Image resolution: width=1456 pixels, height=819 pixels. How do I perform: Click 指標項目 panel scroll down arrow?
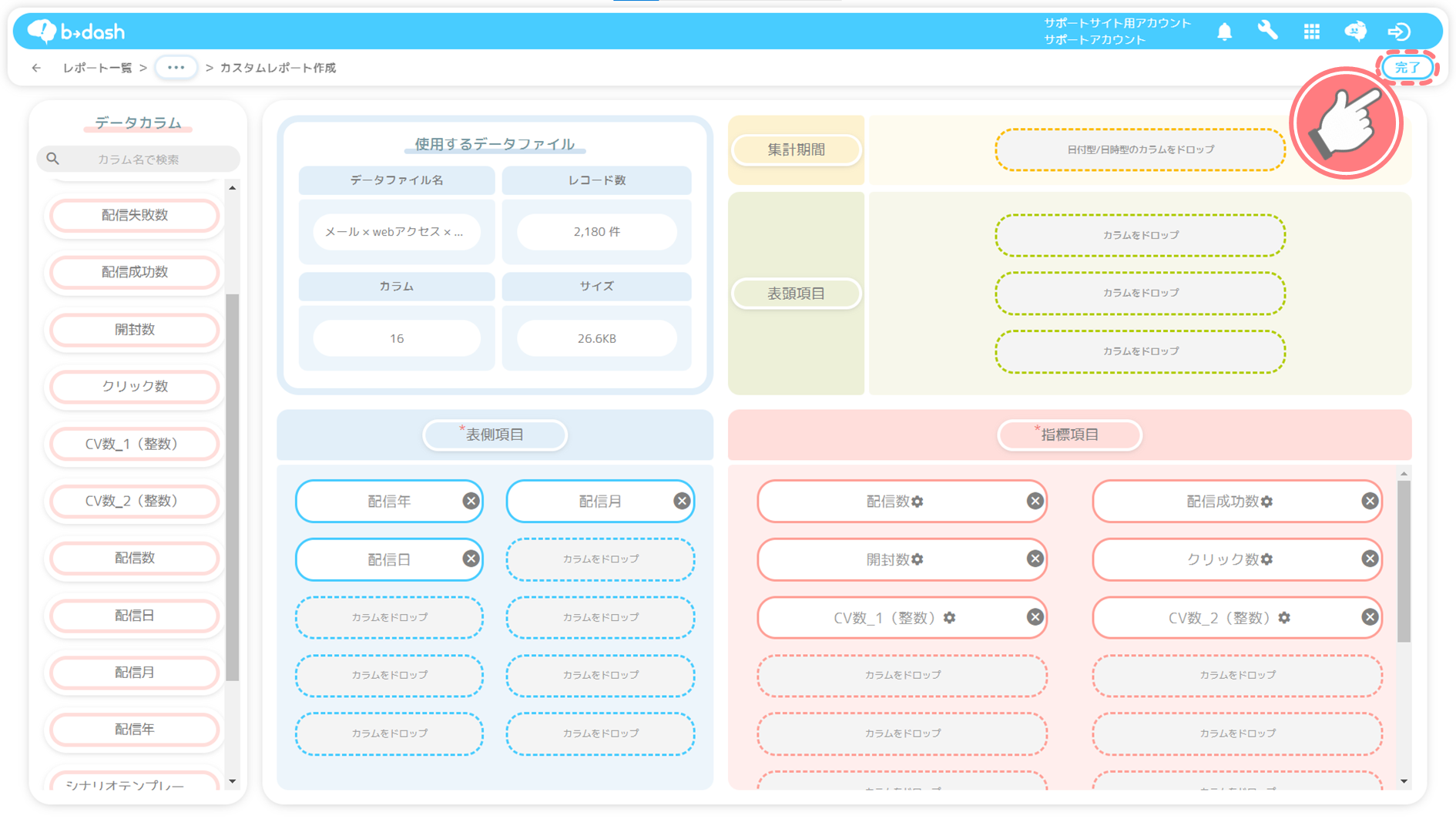pos(1404,781)
